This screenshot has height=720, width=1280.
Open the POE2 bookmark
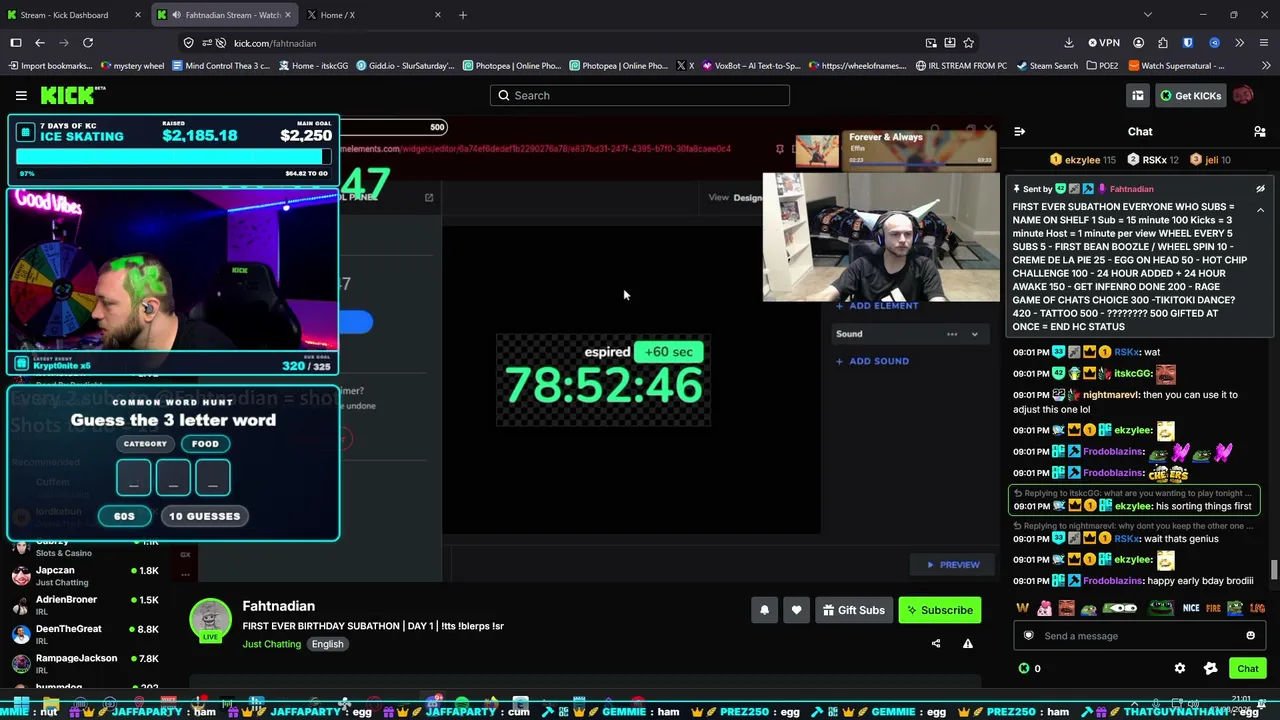pos(1101,66)
